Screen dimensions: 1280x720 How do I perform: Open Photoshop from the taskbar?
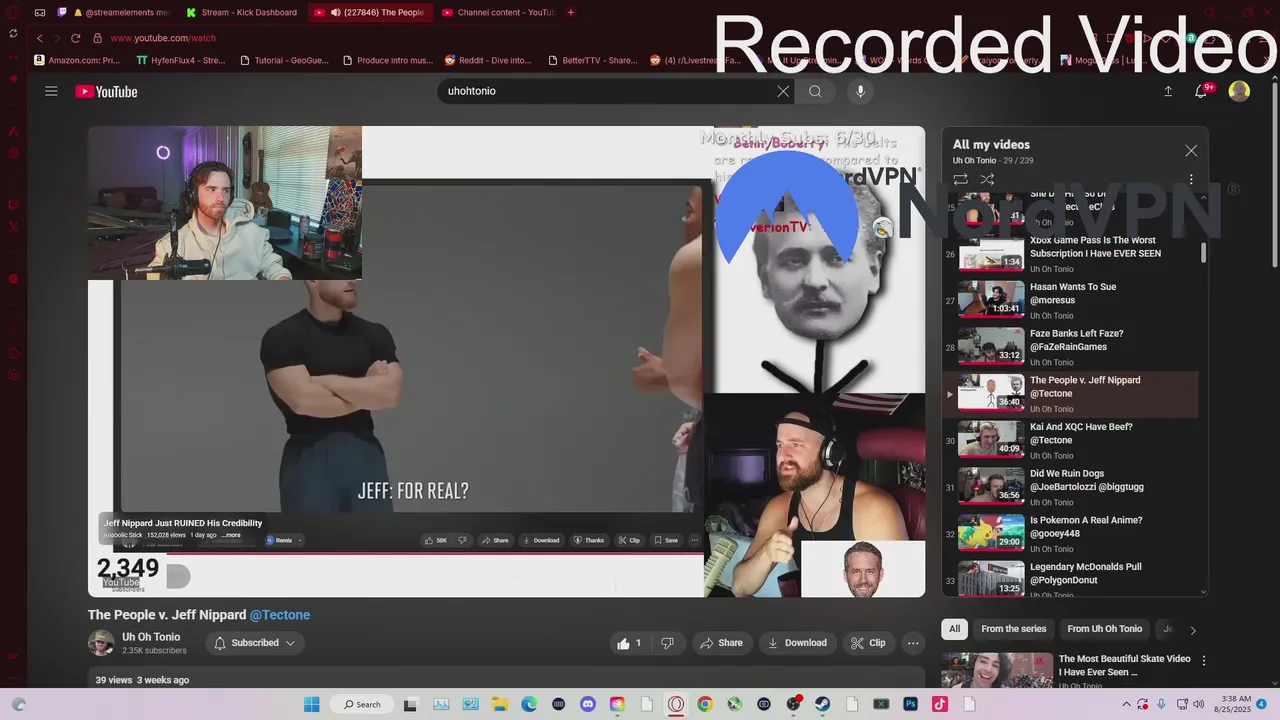click(911, 704)
